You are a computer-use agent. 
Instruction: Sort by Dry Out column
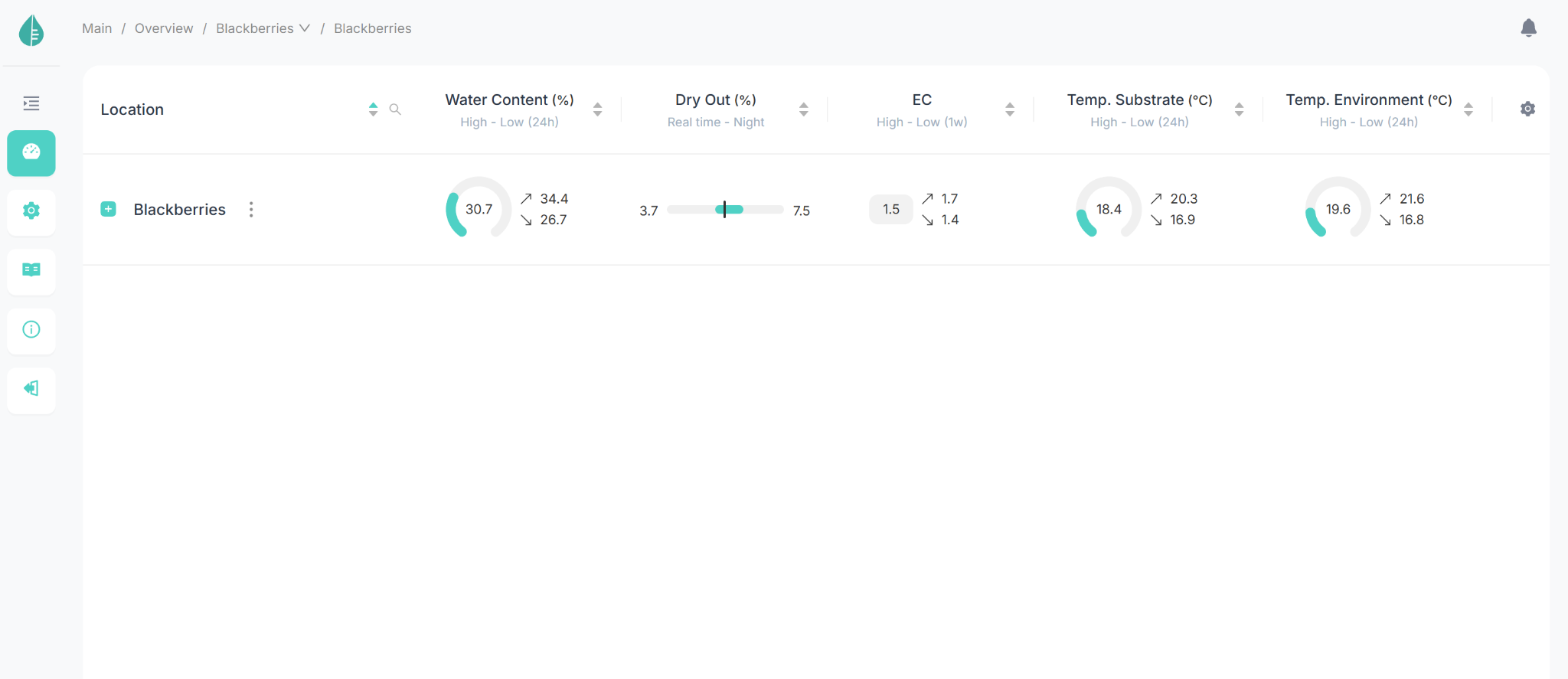[x=803, y=109]
